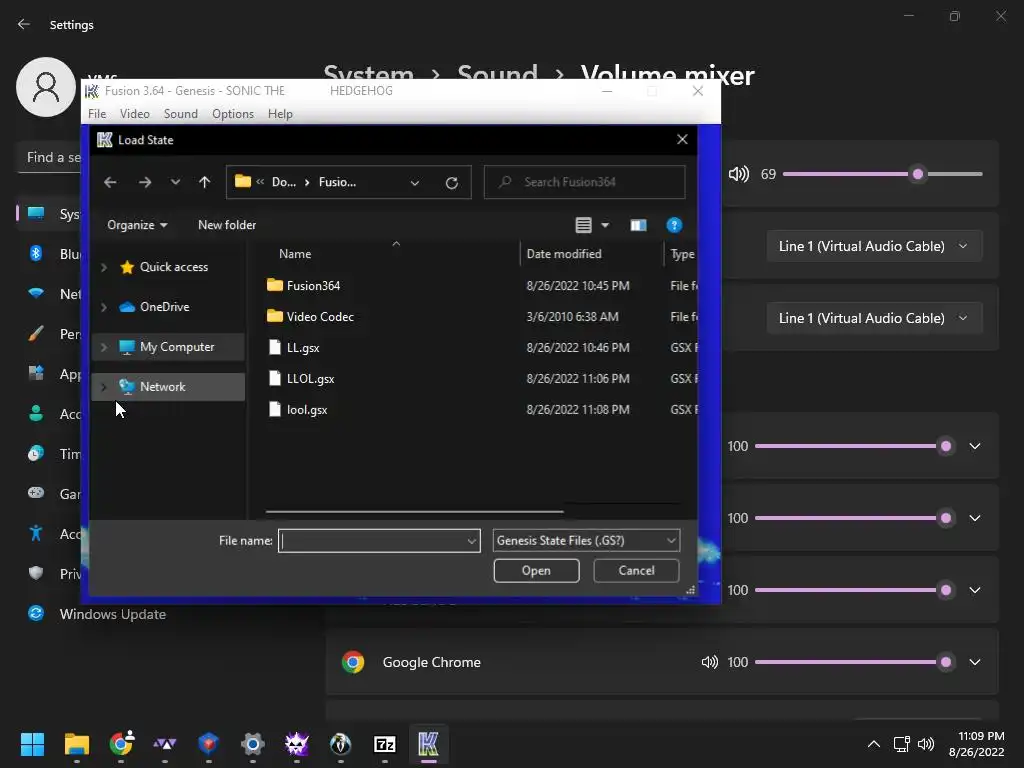Go back in Load State dialog
1024x768 pixels.
(x=110, y=182)
